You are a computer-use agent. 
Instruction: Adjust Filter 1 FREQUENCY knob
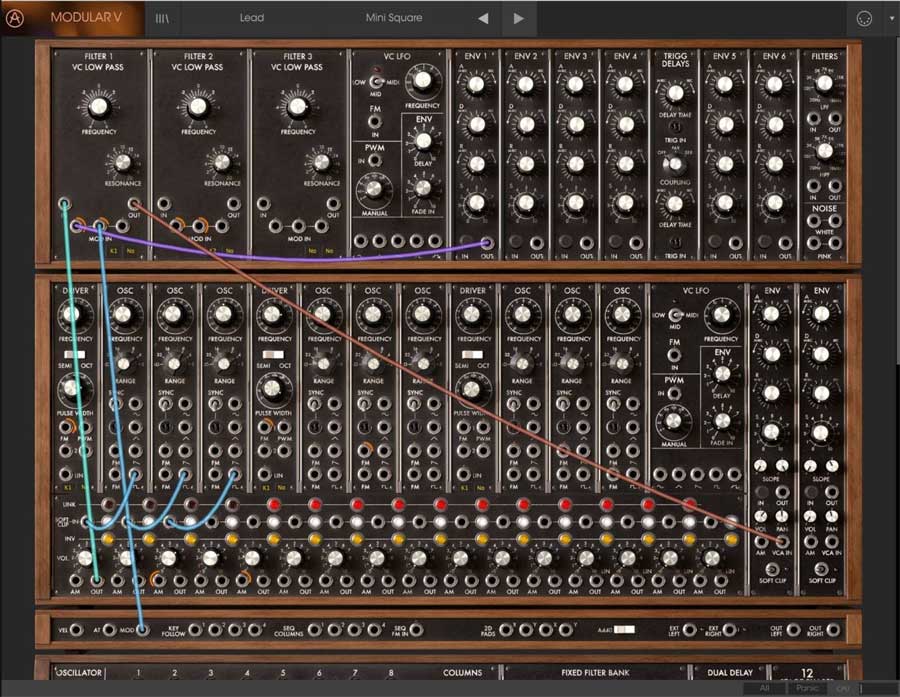tap(99, 106)
